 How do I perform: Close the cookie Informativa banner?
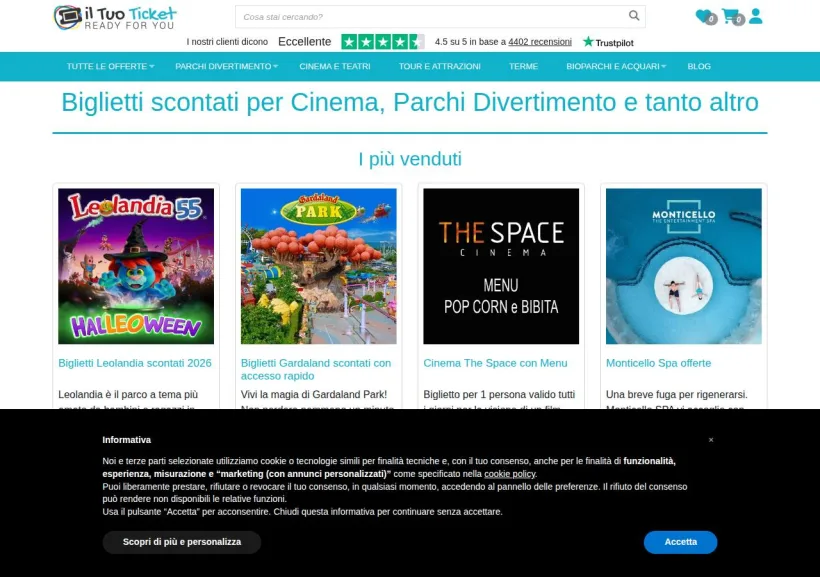[711, 440]
